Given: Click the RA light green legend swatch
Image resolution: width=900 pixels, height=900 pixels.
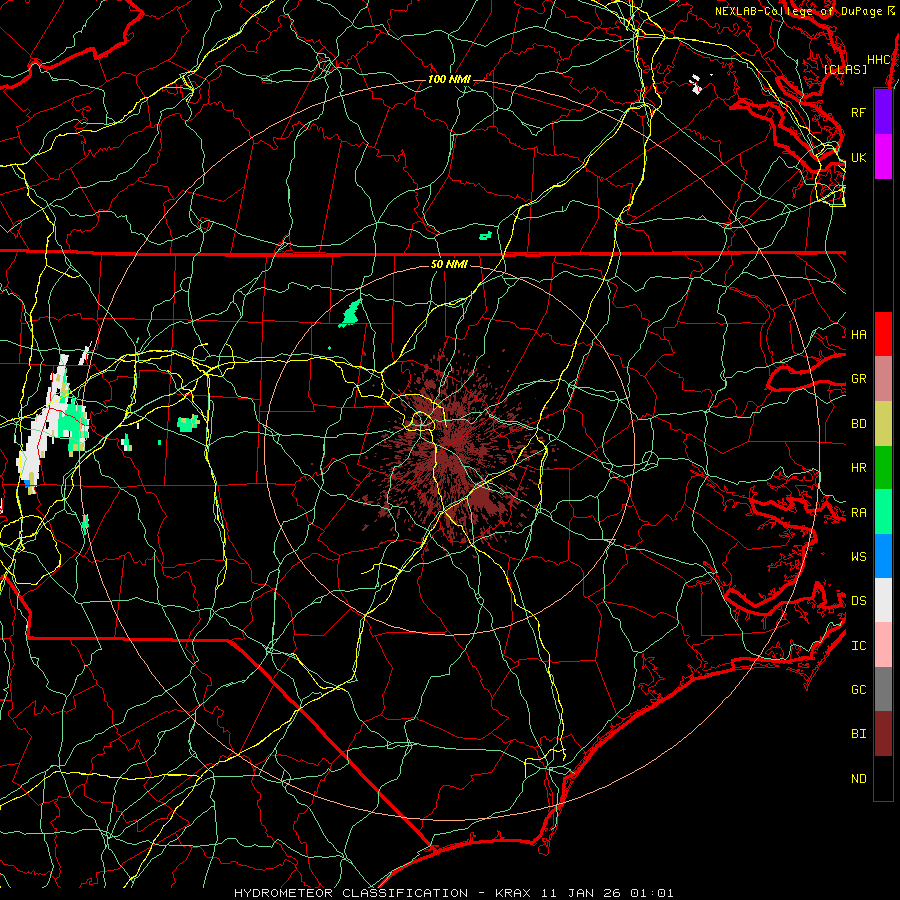Looking at the screenshot, I should pos(883,511).
